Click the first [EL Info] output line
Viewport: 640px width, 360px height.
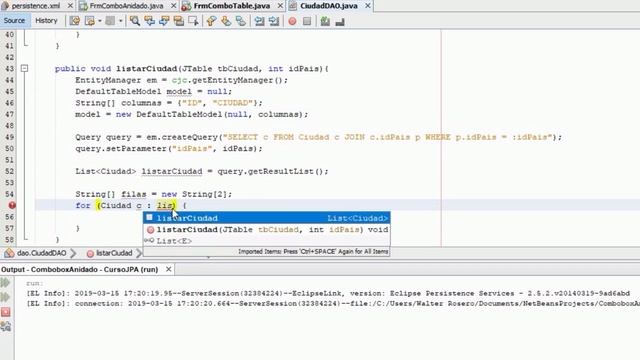[328, 293]
